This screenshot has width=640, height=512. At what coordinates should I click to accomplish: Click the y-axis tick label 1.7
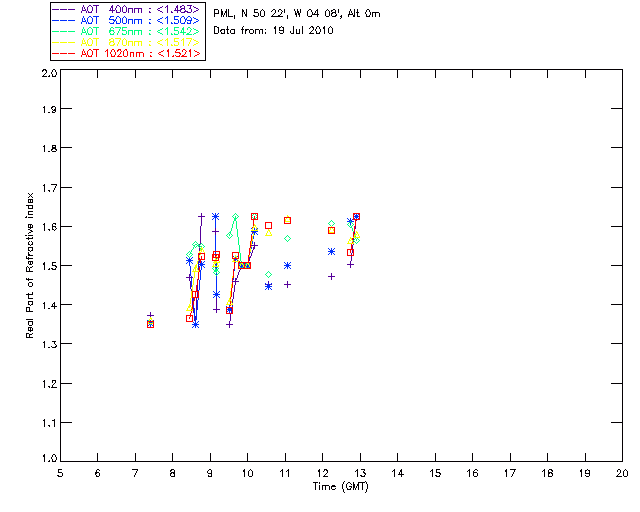(49, 188)
